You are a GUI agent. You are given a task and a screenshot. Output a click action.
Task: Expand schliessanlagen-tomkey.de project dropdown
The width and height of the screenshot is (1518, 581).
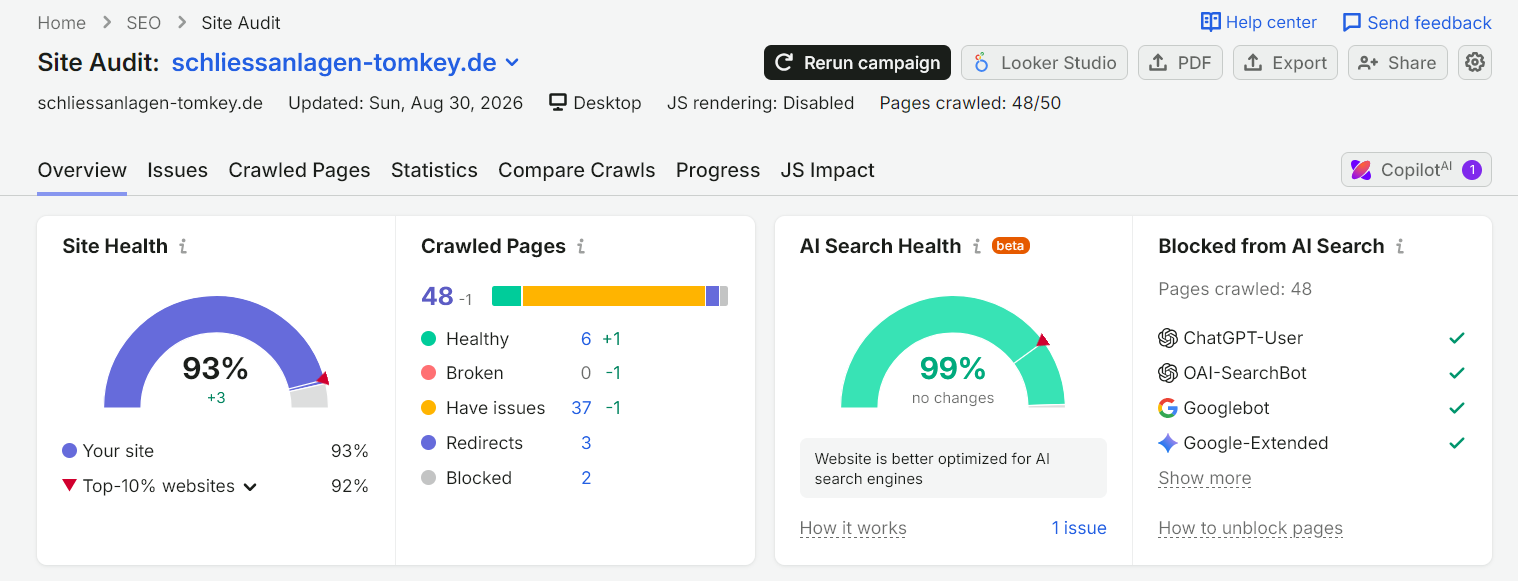(x=512, y=63)
